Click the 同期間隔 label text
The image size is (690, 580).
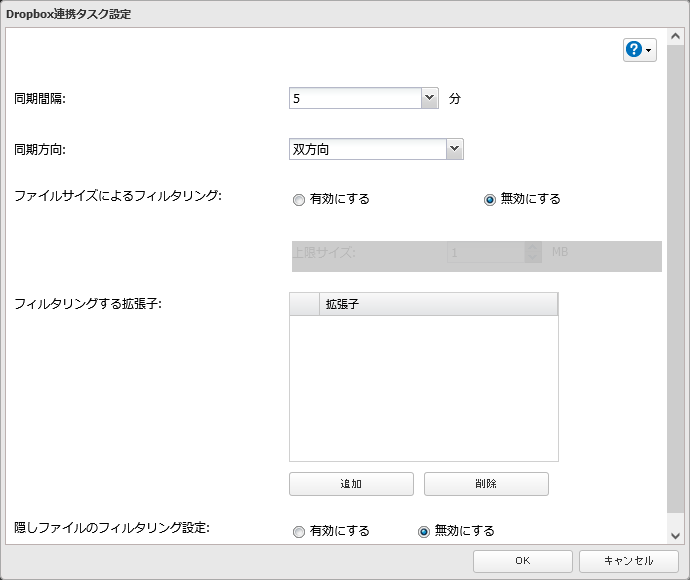point(40,99)
